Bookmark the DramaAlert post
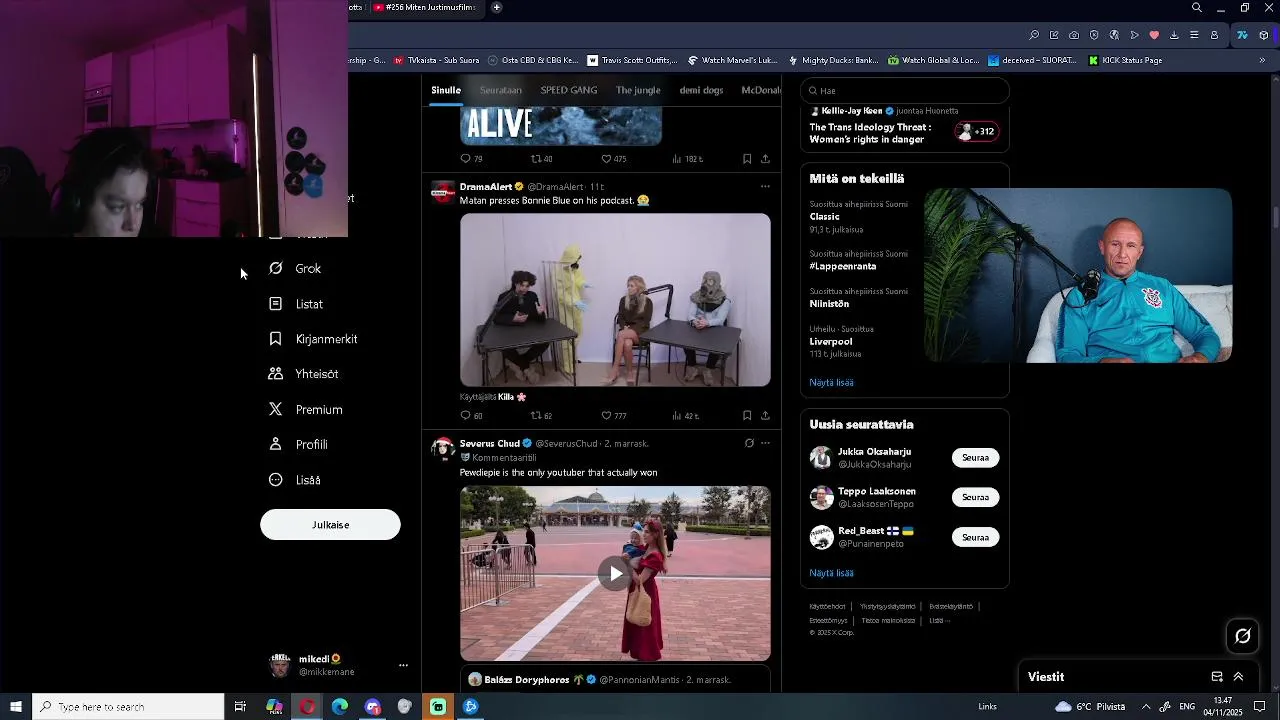The height and width of the screenshot is (720, 1280). pos(747,415)
